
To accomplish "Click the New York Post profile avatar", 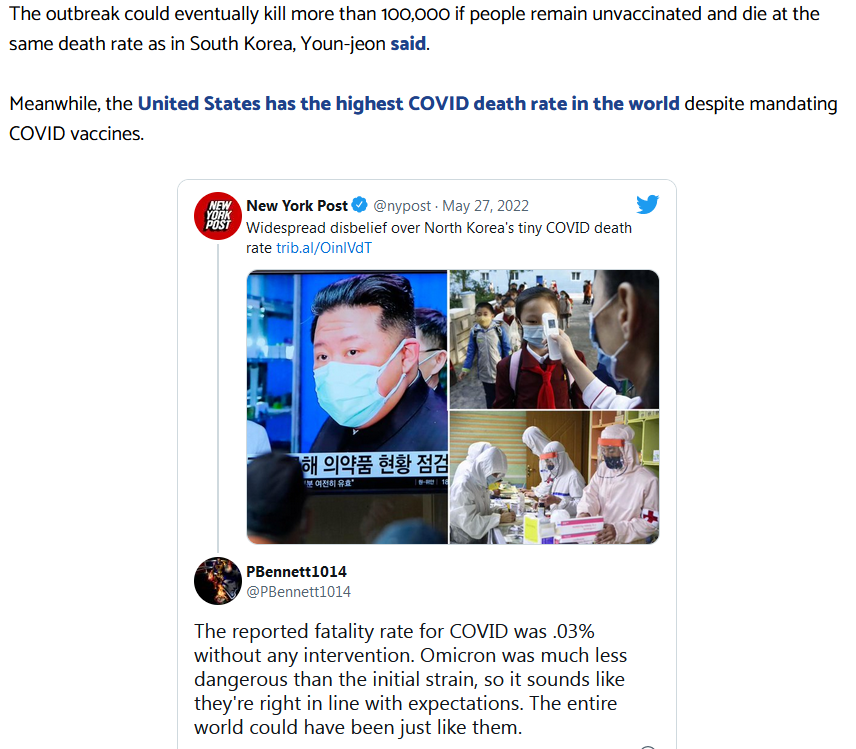I will [218, 216].
